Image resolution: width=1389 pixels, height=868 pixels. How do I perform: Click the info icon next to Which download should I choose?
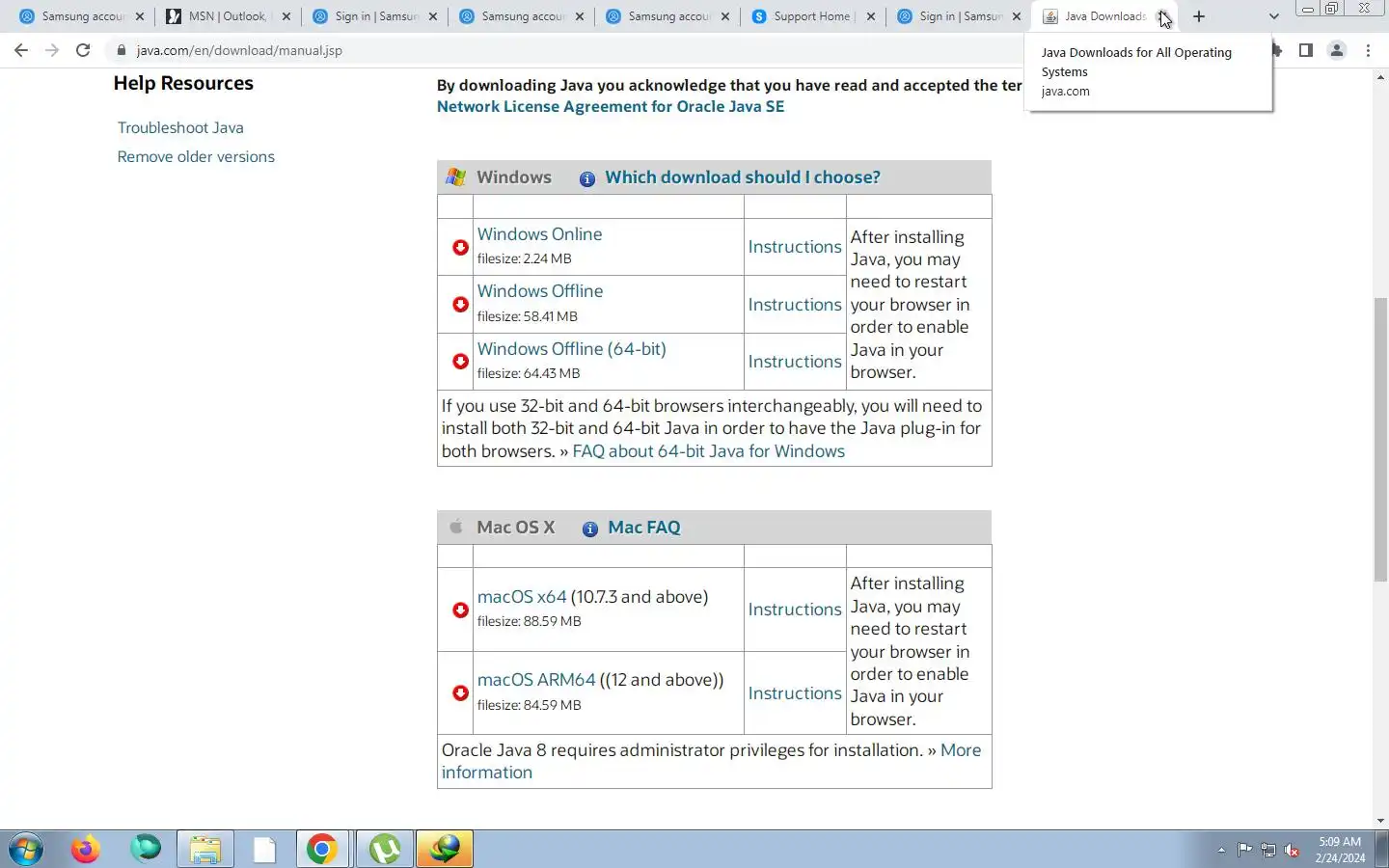pos(586,178)
